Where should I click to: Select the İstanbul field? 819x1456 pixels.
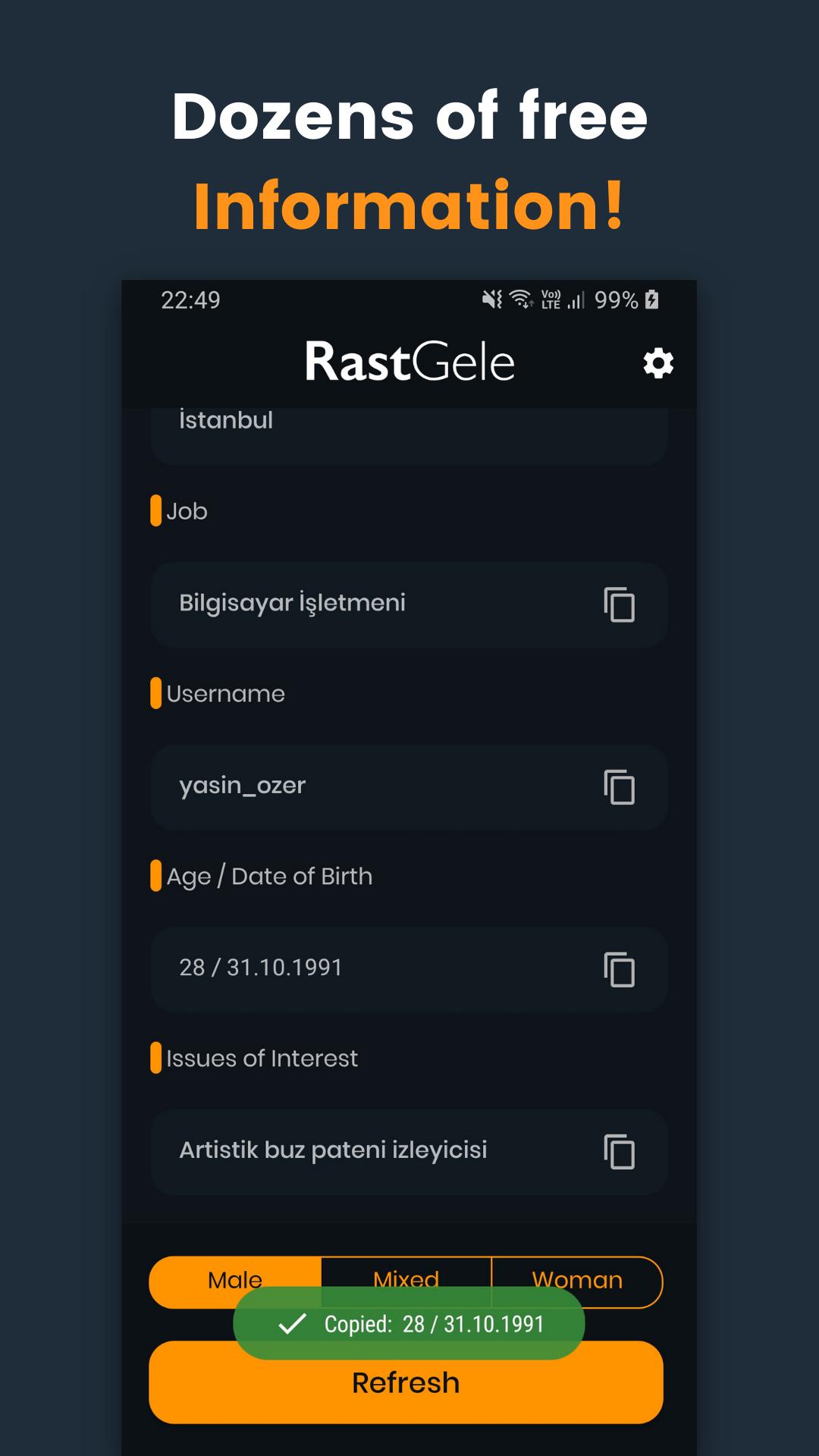[409, 436]
